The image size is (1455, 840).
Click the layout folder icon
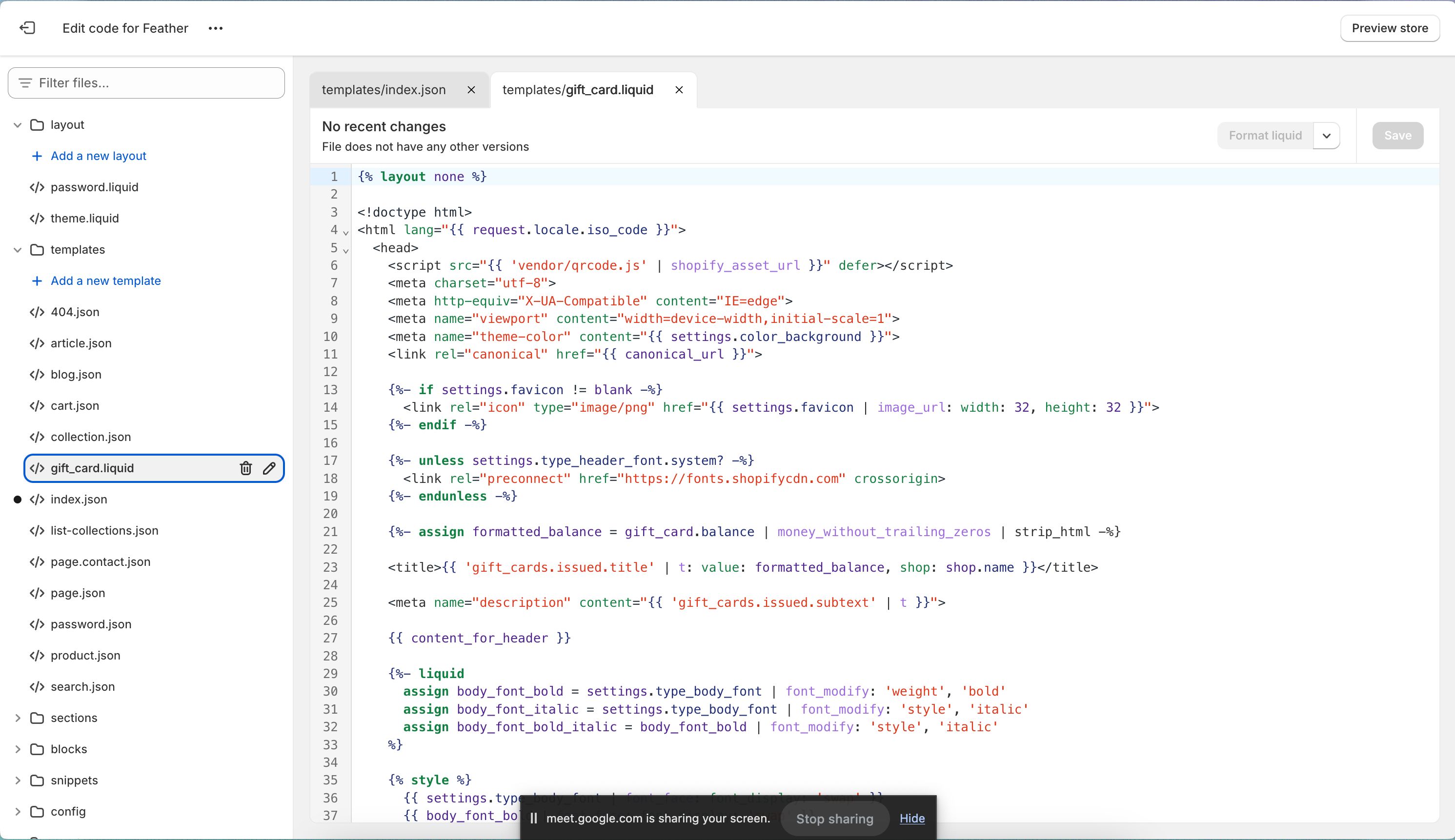(37, 125)
